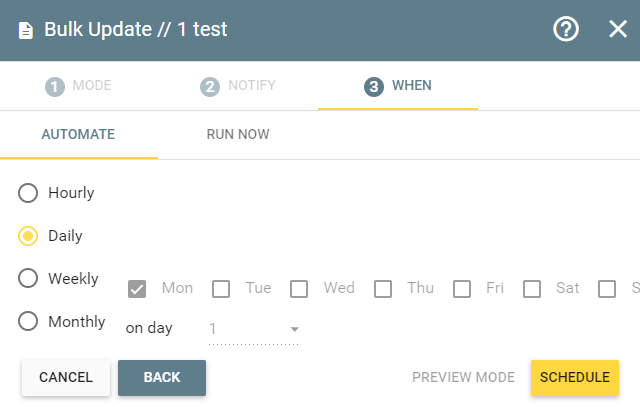
Task: Check the Fri checkbox
Action: 462,289
